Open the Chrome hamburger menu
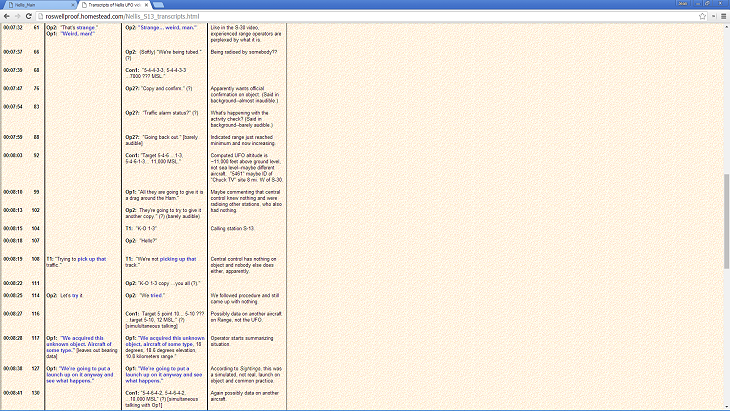The height and width of the screenshot is (411, 730). pos(721,17)
